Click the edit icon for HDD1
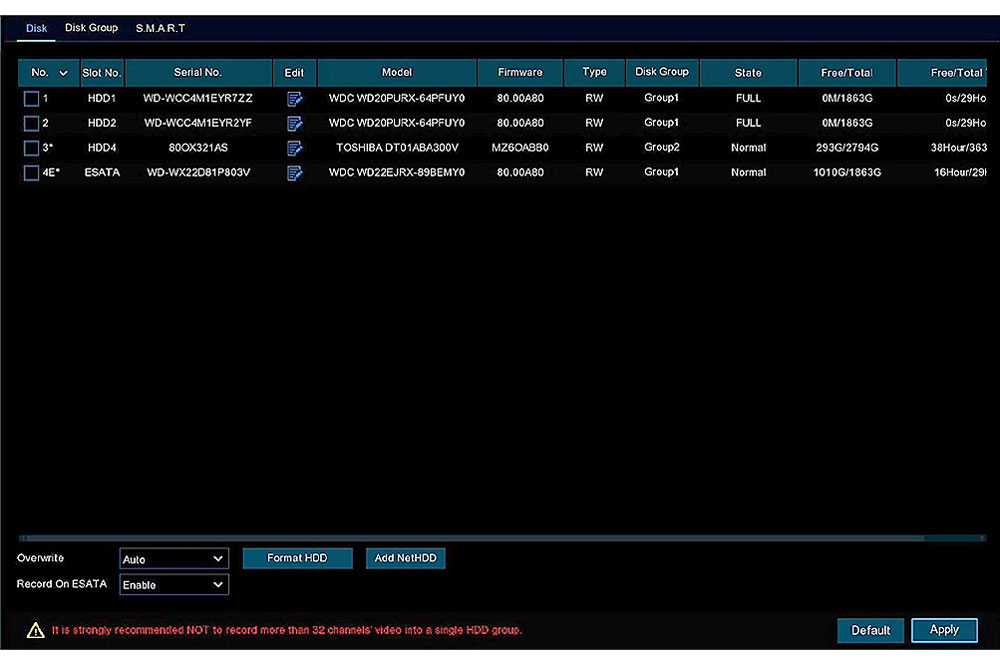The height and width of the screenshot is (665, 1000). tap(294, 99)
